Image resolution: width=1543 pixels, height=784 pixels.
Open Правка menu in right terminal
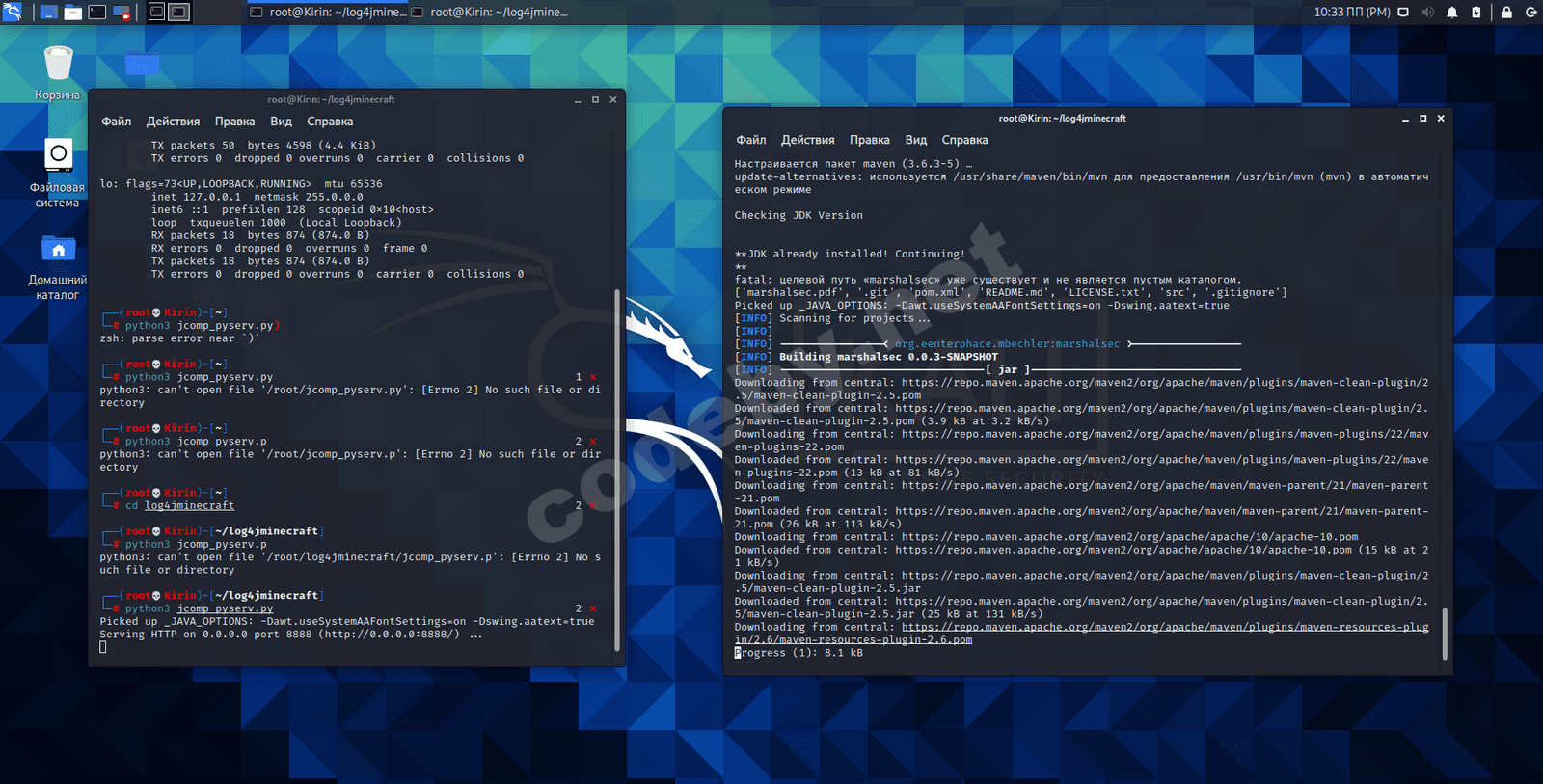pyautogui.click(x=869, y=140)
